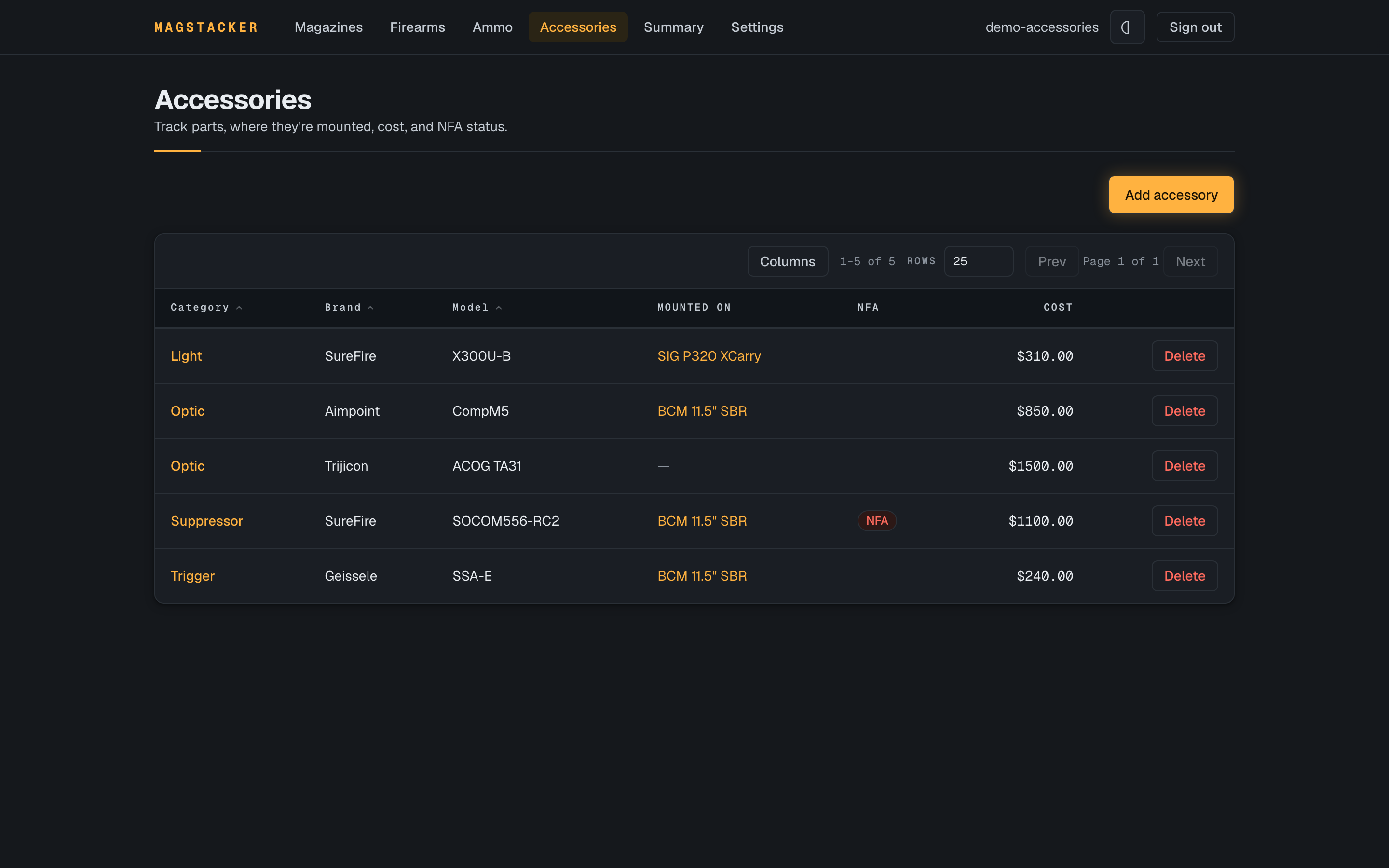Screen dimensions: 1389x868
Task: Open the Trigger accessory link
Action: click(x=192, y=576)
